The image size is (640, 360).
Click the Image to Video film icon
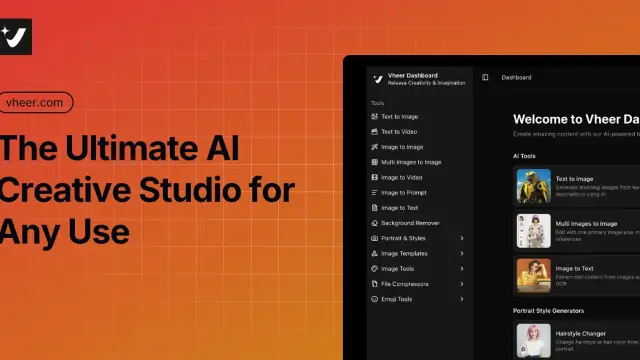click(x=374, y=177)
